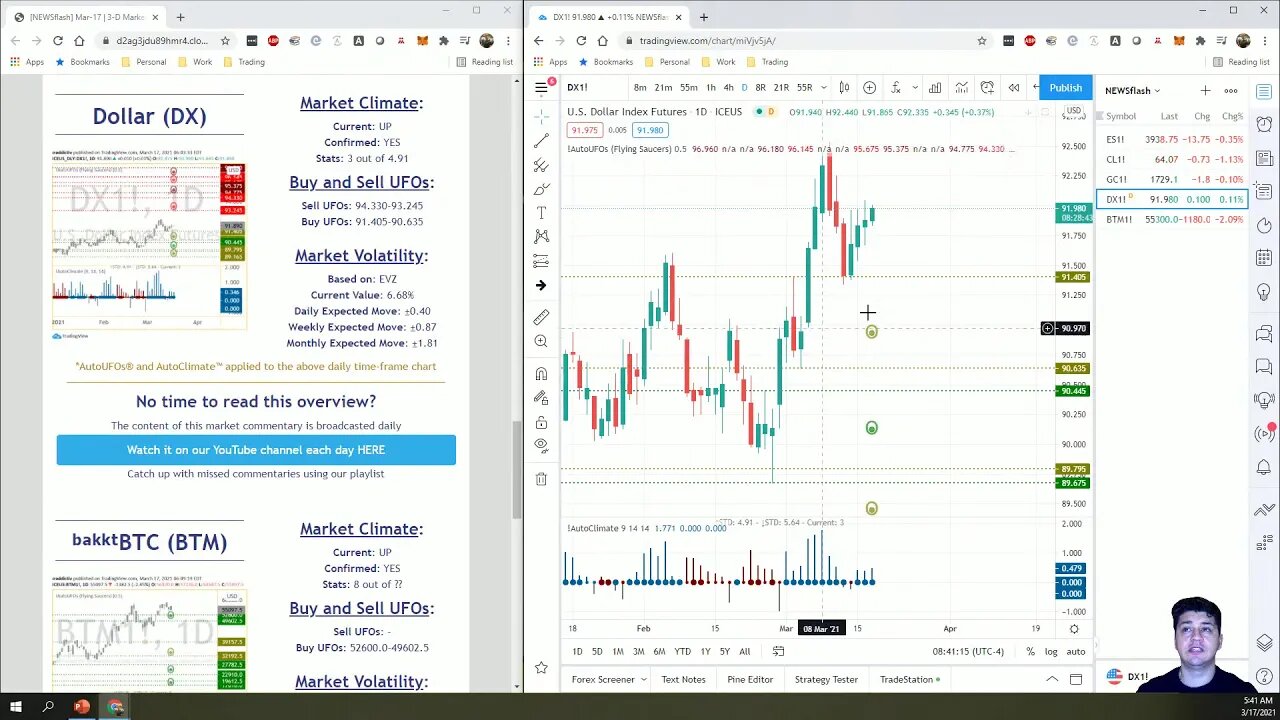Add symbol to watchlist plus icon
The image size is (1280, 720).
(1205, 91)
